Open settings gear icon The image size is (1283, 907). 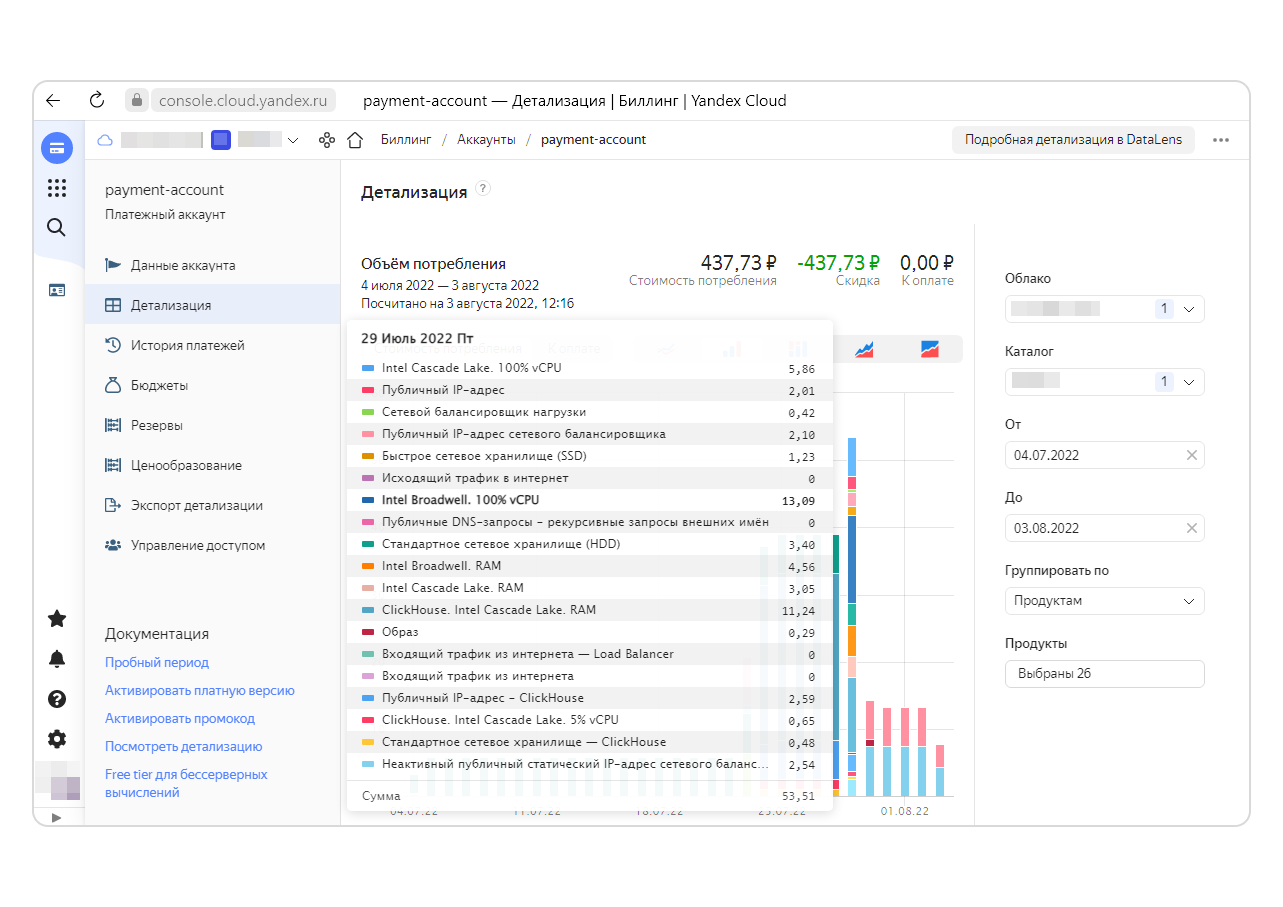click(57, 739)
